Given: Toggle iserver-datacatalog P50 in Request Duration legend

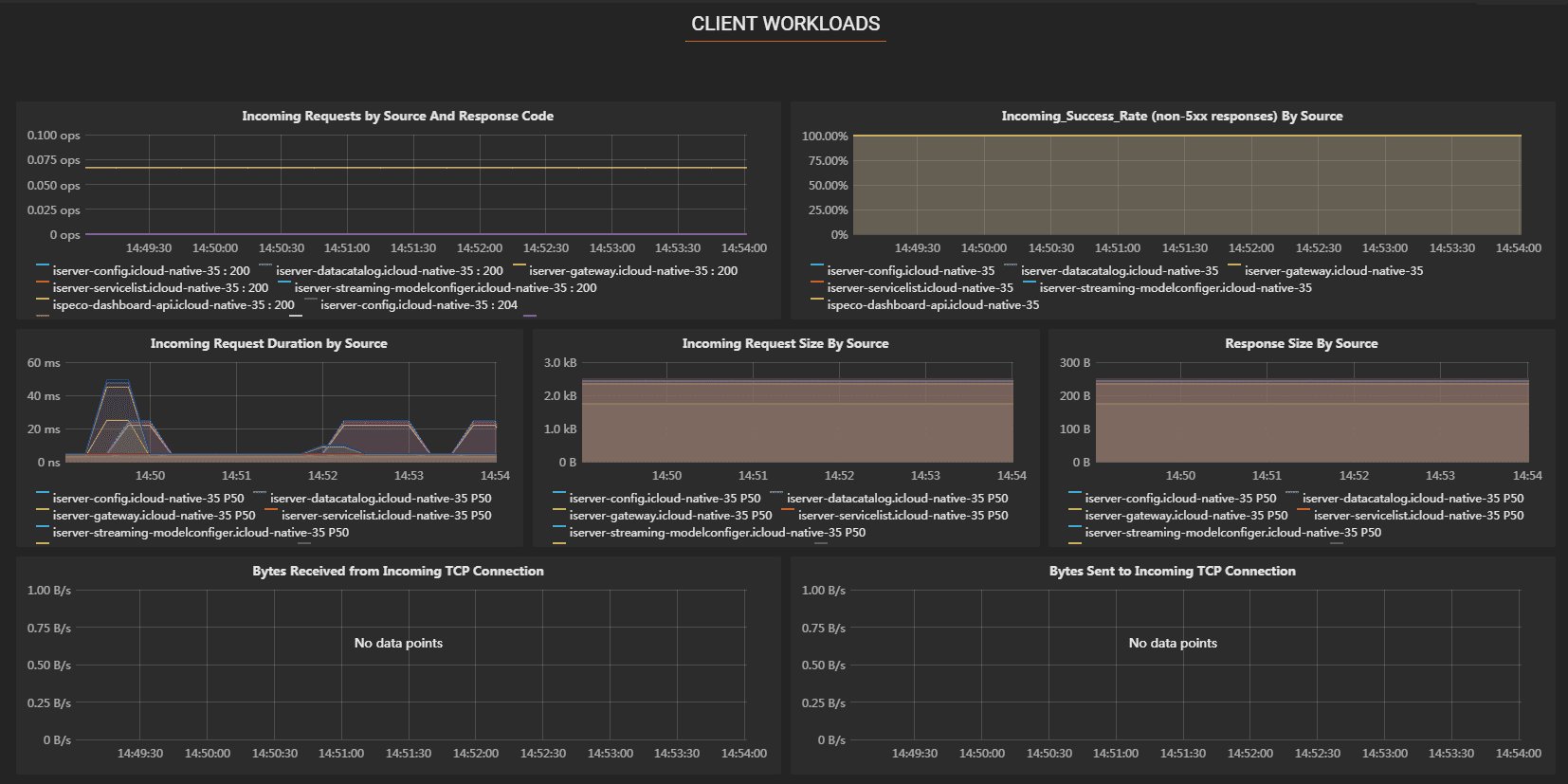Looking at the screenshot, I should (380, 499).
